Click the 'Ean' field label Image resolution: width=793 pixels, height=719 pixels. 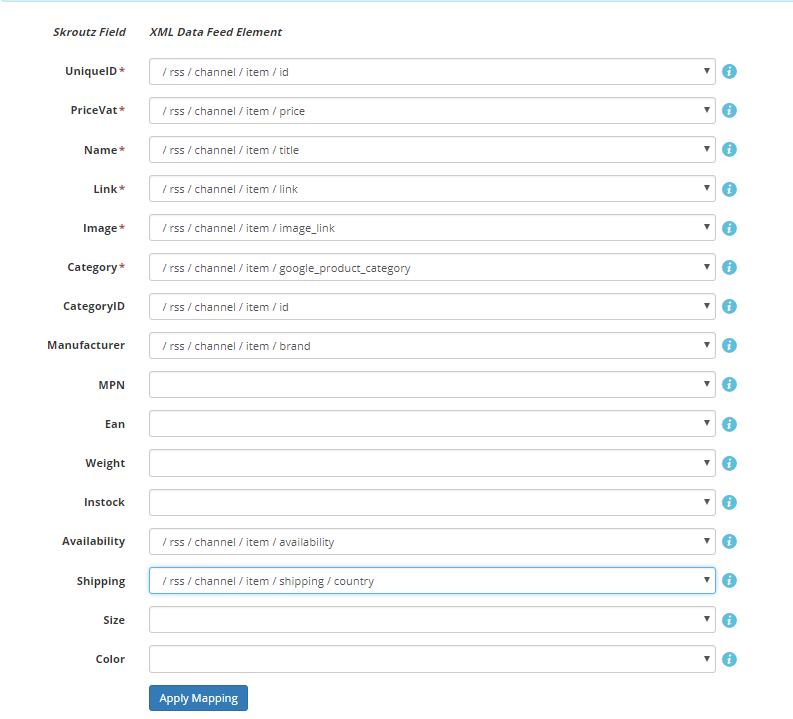click(x=115, y=424)
